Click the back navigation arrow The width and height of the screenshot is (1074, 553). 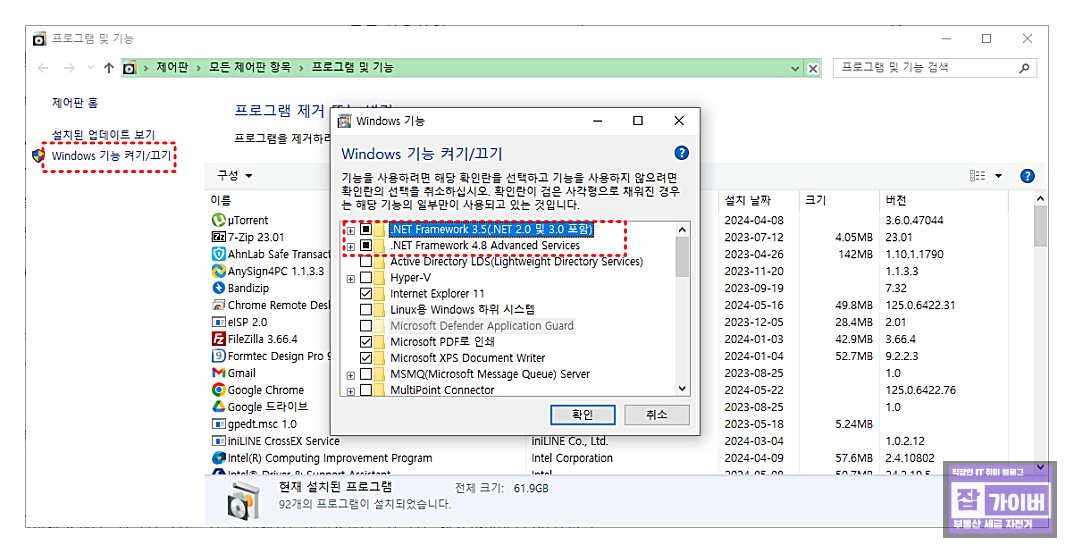click(43, 68)
